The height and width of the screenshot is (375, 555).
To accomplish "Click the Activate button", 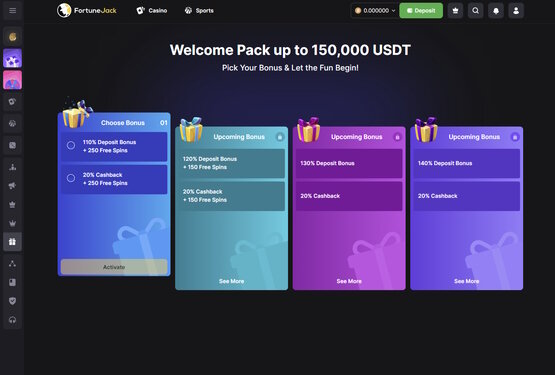I will point(114,267).
